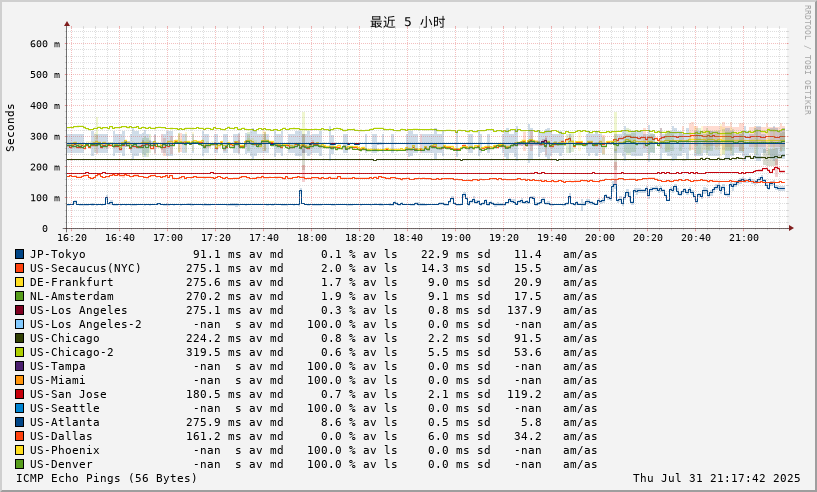Image resolution: width=817 pixels, height=492 pixels.
Task: Select US-Chicago's "224.2 ms" median value
Action: (214, 338)
